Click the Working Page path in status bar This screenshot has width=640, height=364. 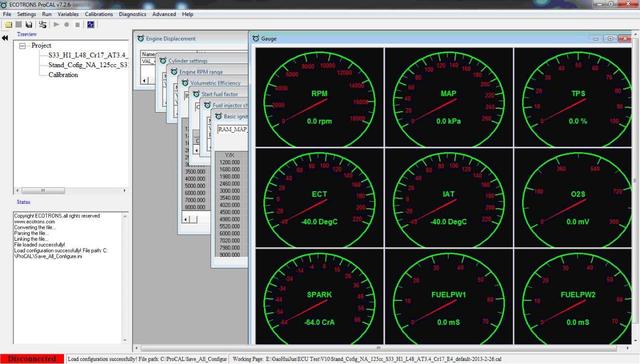(367, 359)
